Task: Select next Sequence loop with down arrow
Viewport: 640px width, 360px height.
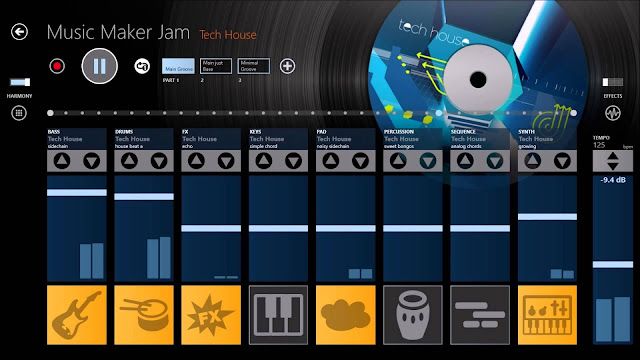Action: (495, 161)
